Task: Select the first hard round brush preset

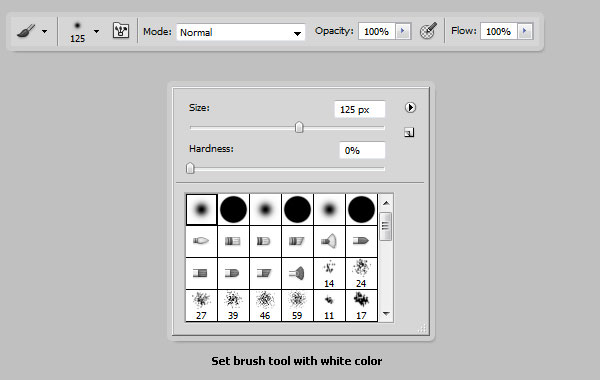Action: pos(233,209)
